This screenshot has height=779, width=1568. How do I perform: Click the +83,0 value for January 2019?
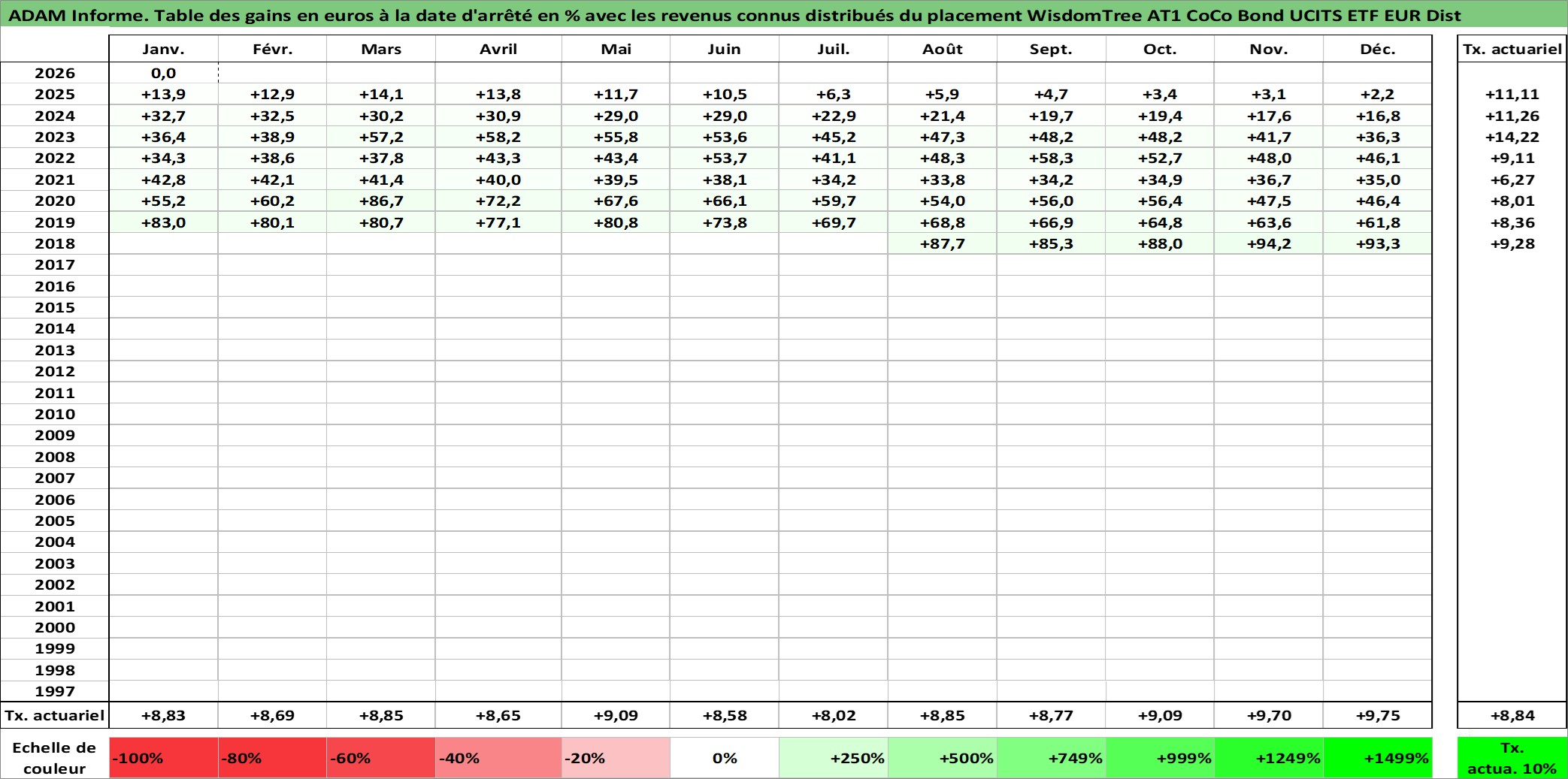pyautogui.click(x=163, y=222)
